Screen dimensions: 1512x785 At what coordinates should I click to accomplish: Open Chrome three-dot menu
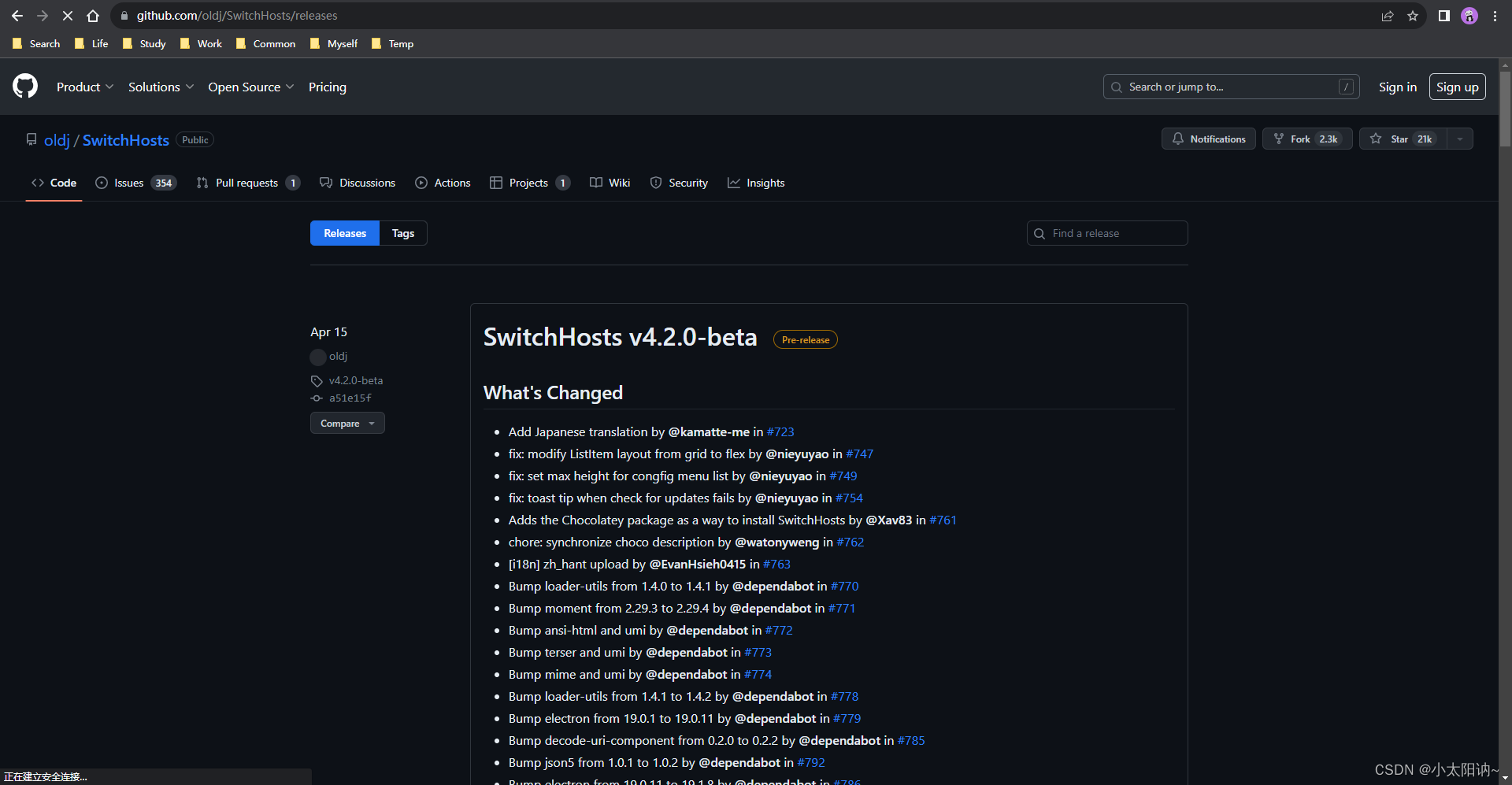pyautogui.click(x=1495, y=16)
